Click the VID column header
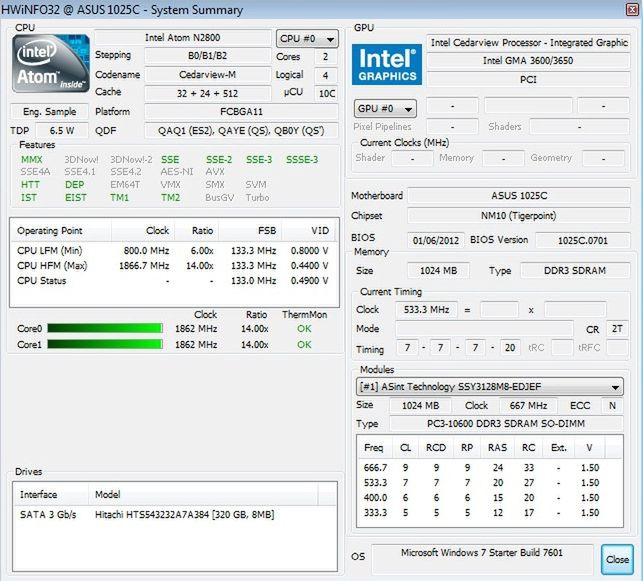This screenshot has height=581, width=643. pos(310,231)
